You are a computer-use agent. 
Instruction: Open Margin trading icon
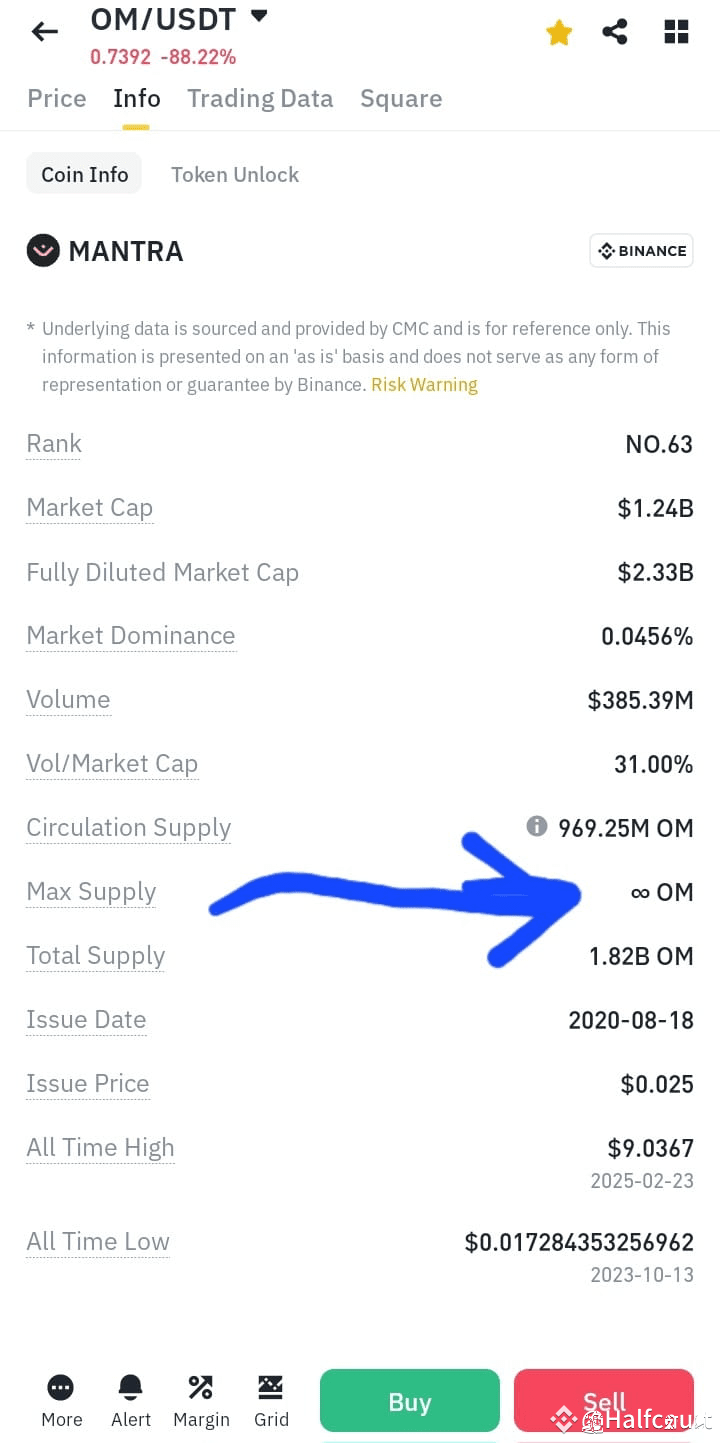pyautogui.click(x=201, y=1388)
